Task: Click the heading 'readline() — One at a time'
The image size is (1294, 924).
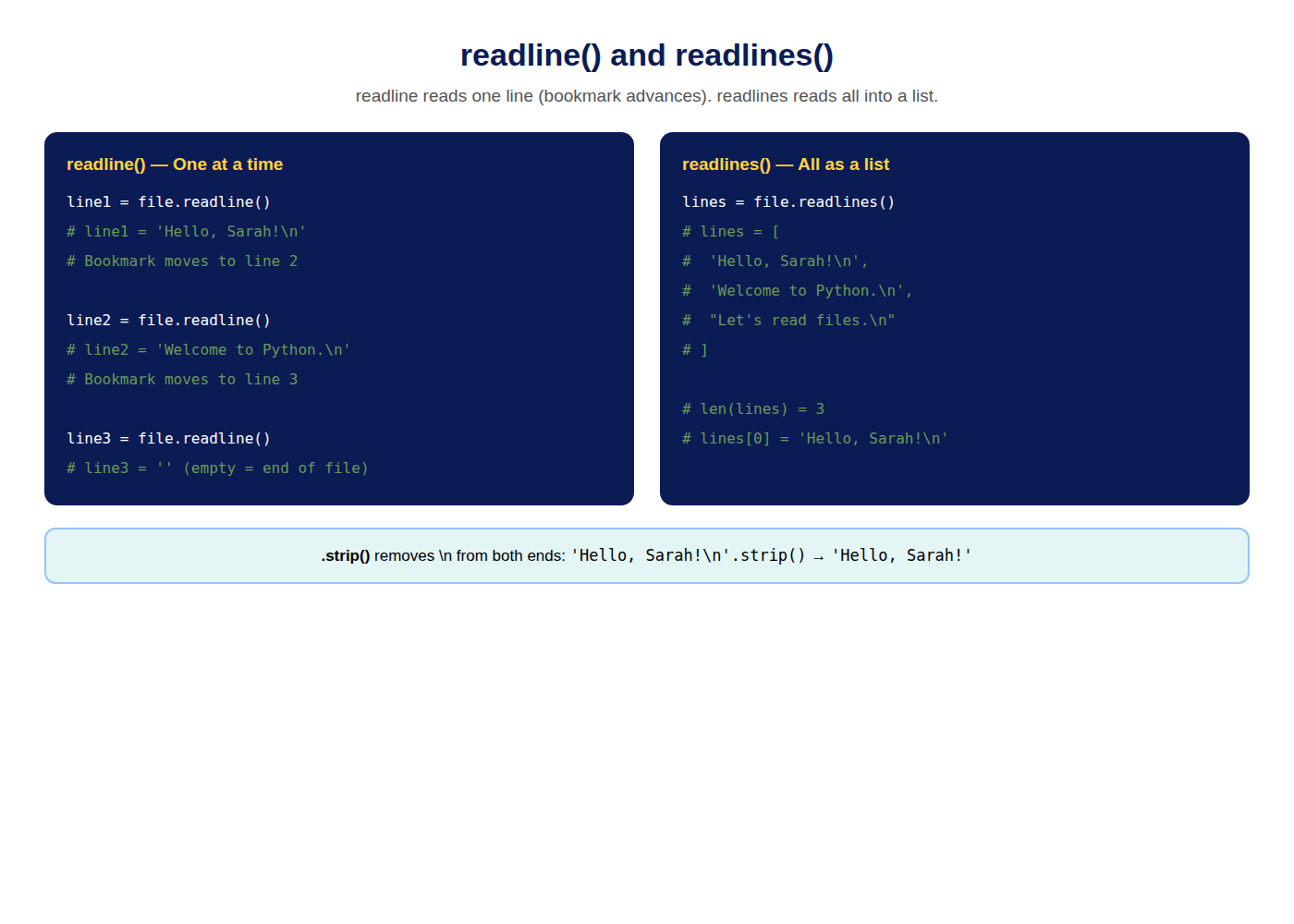Action: (175, 164)
